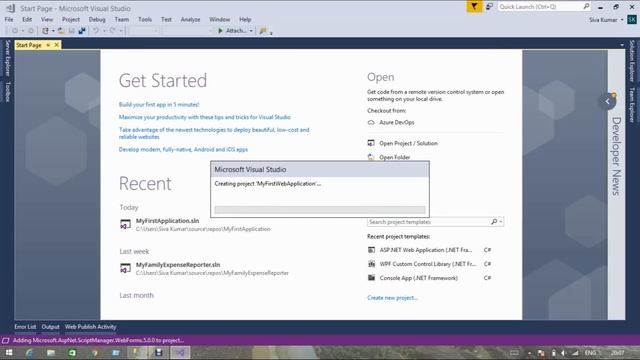The image size is (640, 360).
Task: Click the project creation progress bar
Action: (x=320, y=210)
